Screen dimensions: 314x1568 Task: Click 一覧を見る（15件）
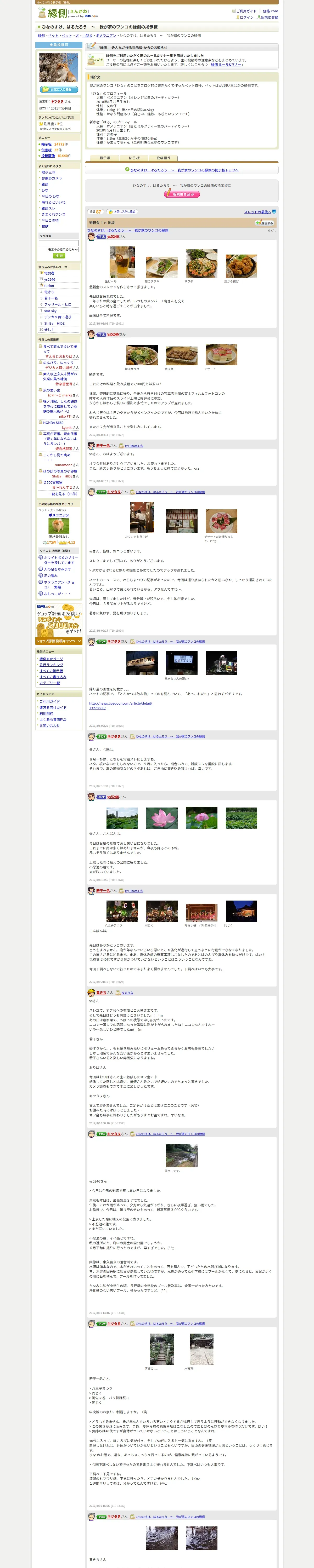[x=63, y=494]
